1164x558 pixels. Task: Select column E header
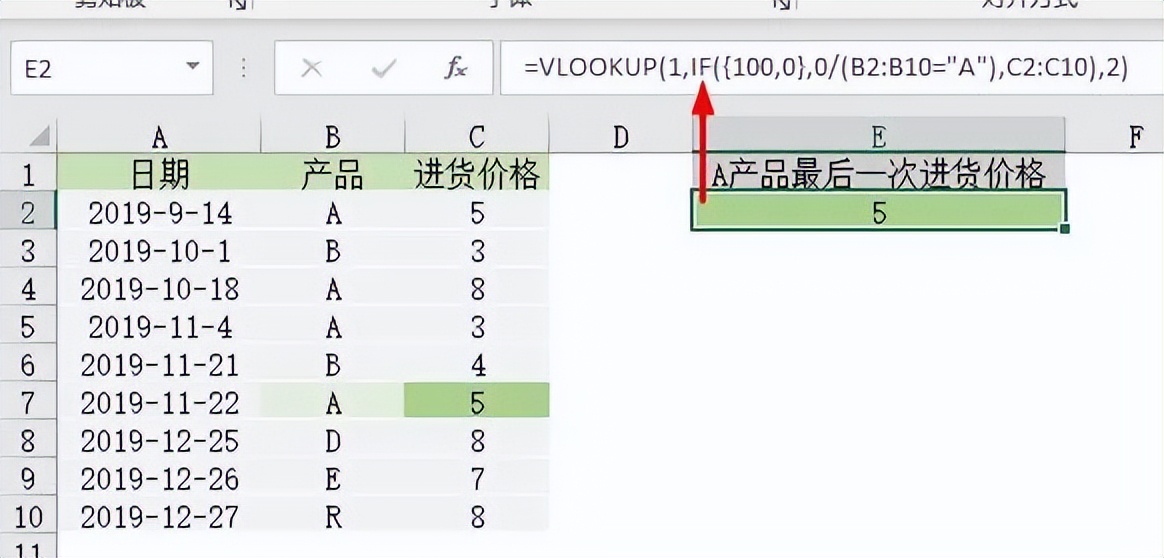coord(878,137)
